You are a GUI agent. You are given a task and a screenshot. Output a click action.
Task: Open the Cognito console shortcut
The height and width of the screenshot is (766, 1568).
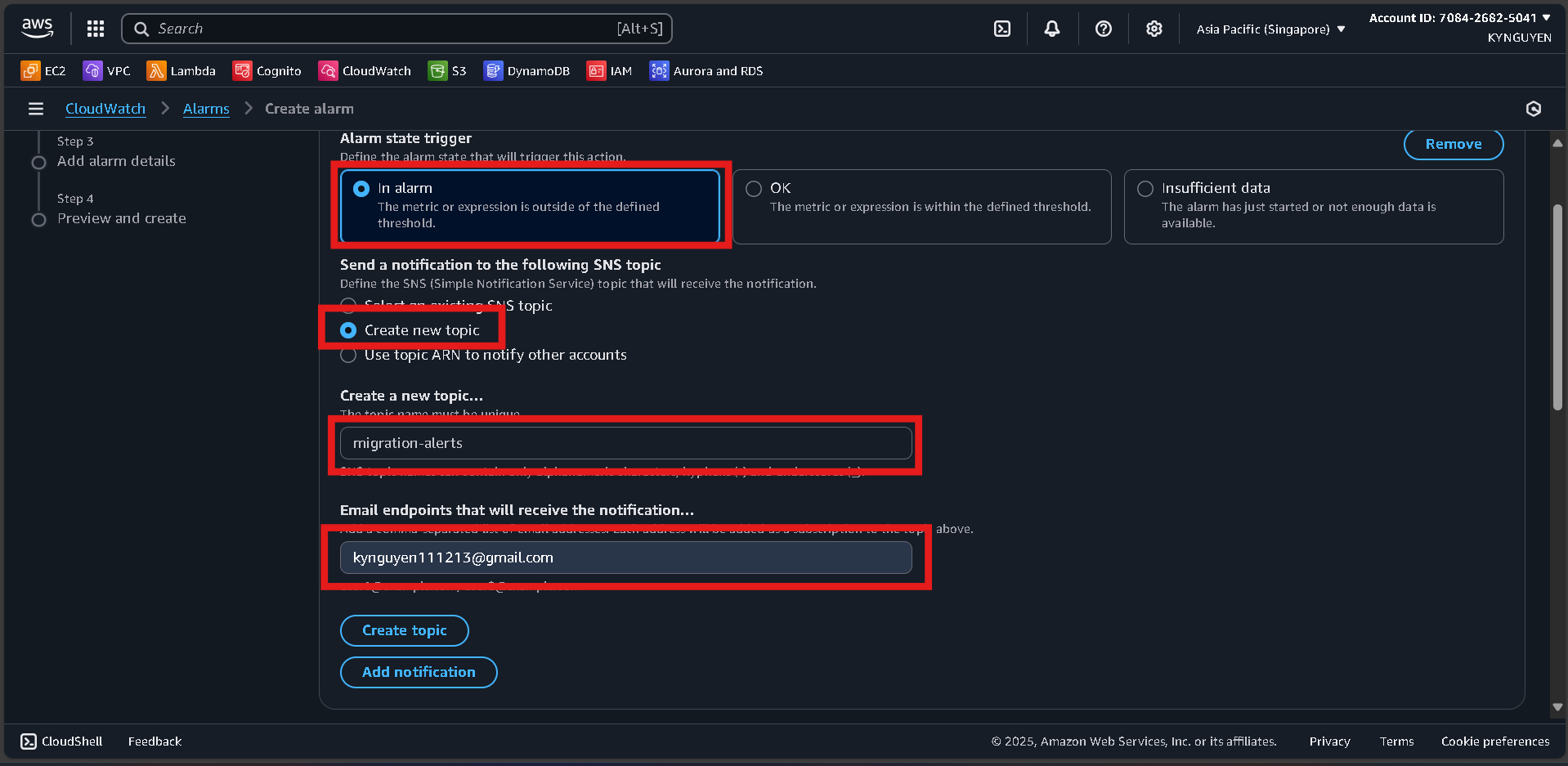click(267, 70)
